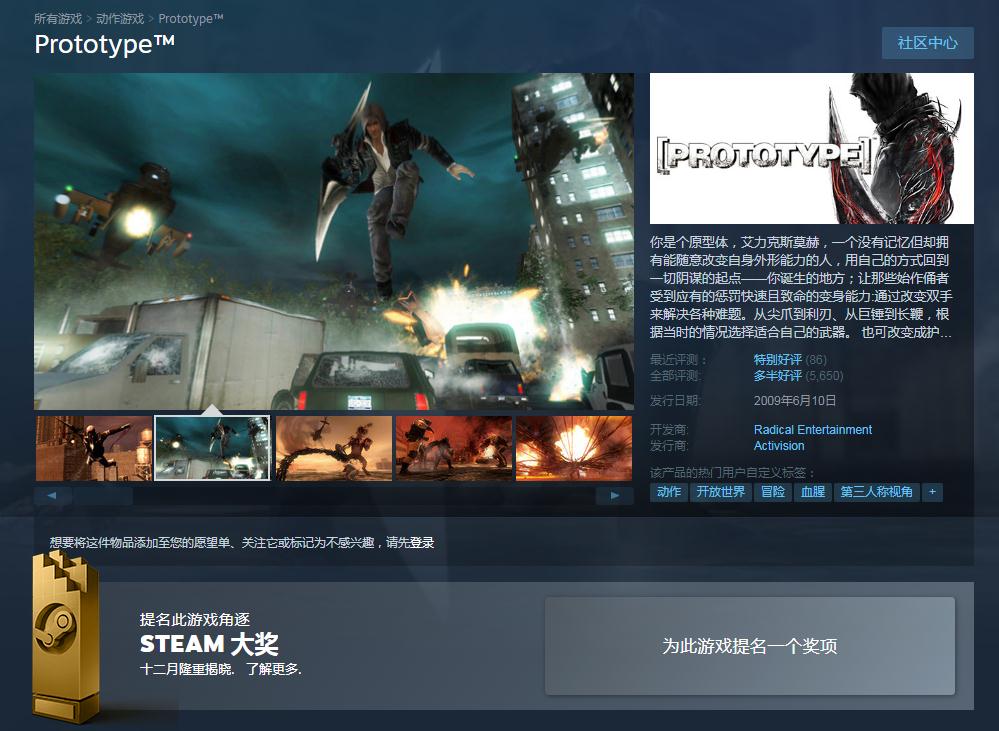
Task: Click the golden Steam Awards trophy icon
Action: click(64, 635)
